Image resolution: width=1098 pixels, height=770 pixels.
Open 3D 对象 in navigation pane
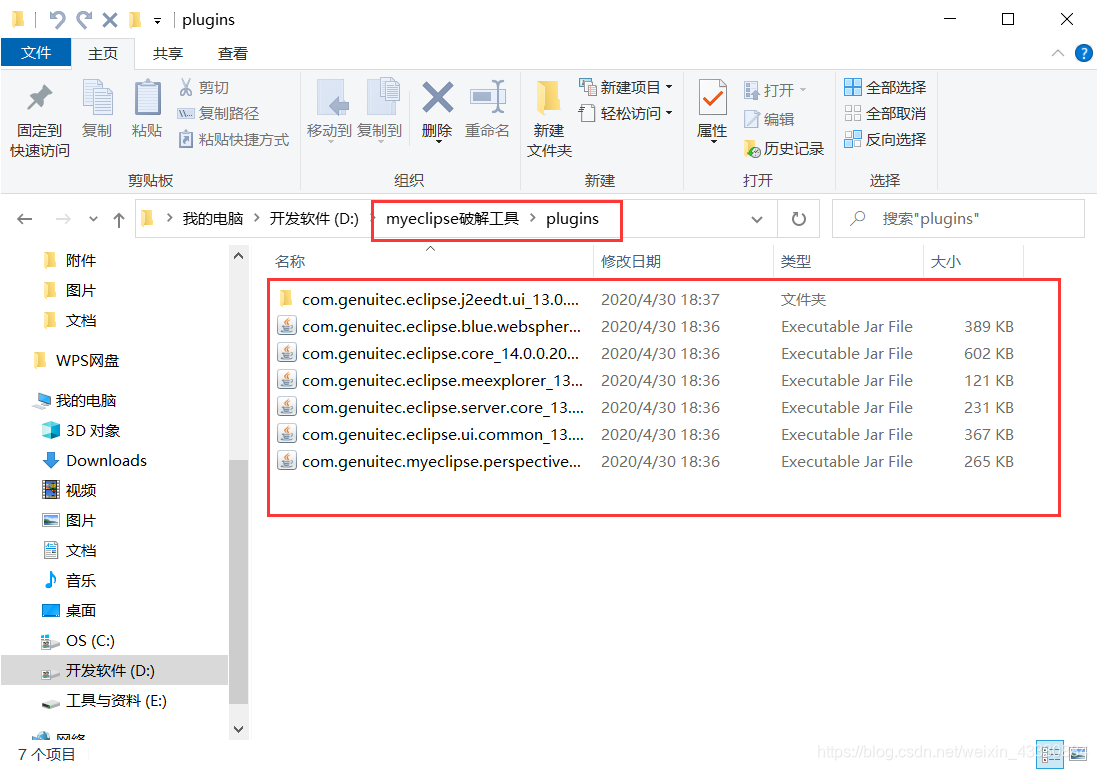point(92,430)
